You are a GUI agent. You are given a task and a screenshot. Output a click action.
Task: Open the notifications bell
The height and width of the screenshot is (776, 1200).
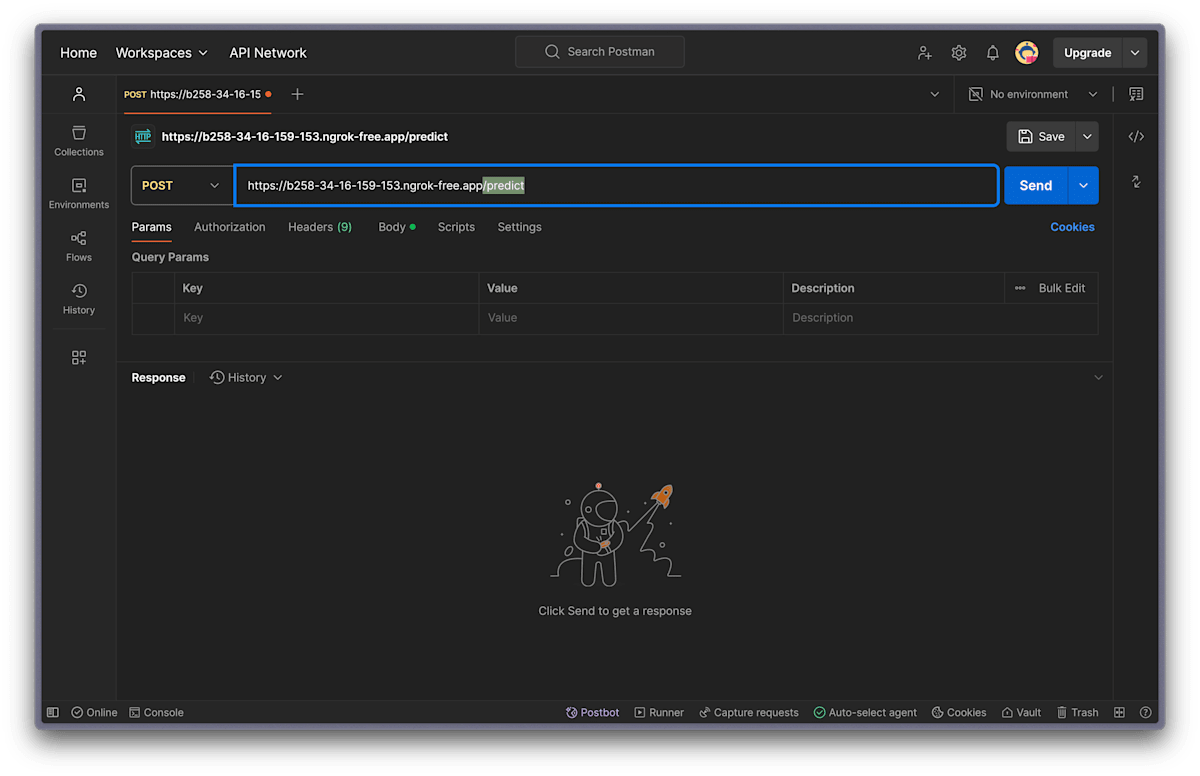993,53
